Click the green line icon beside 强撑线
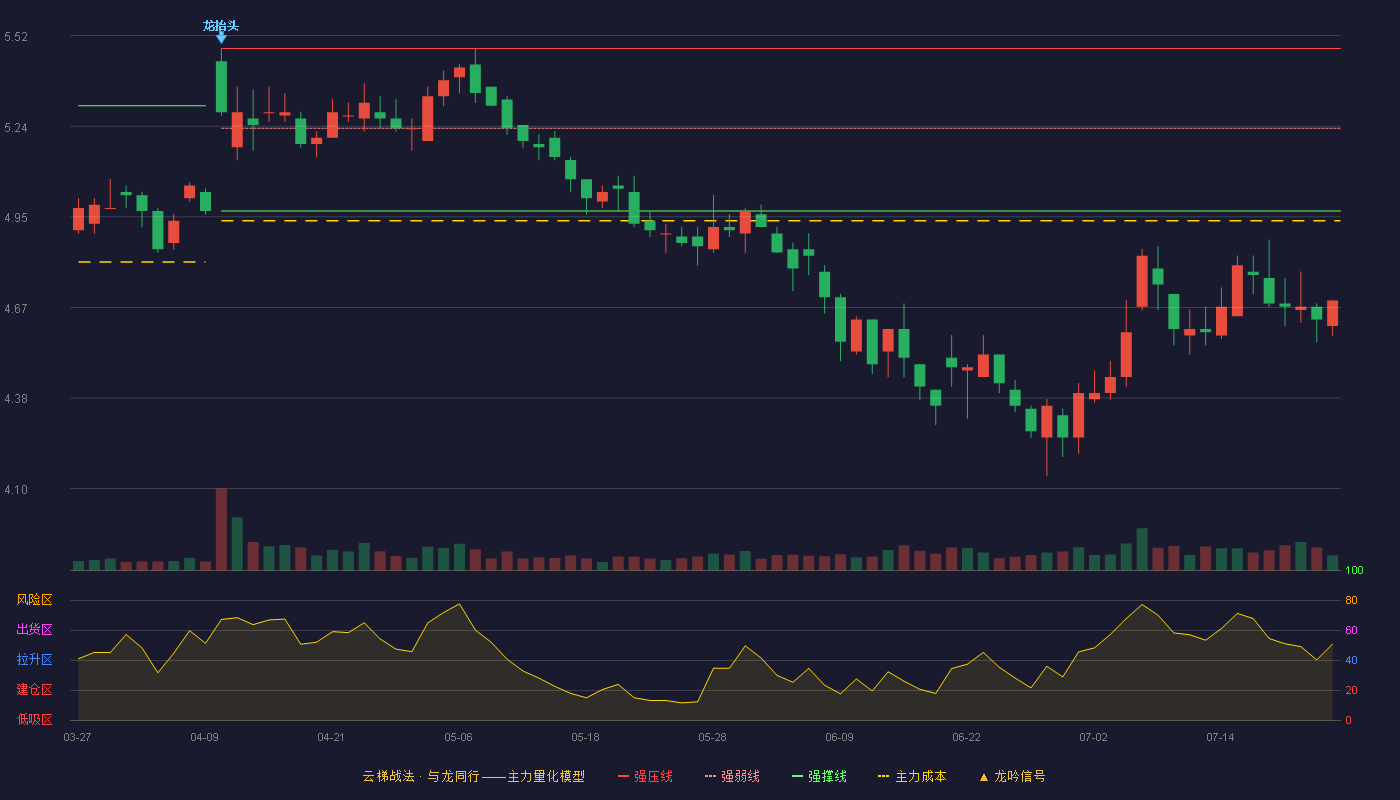 pyautogui.click(x=797, y=776)
